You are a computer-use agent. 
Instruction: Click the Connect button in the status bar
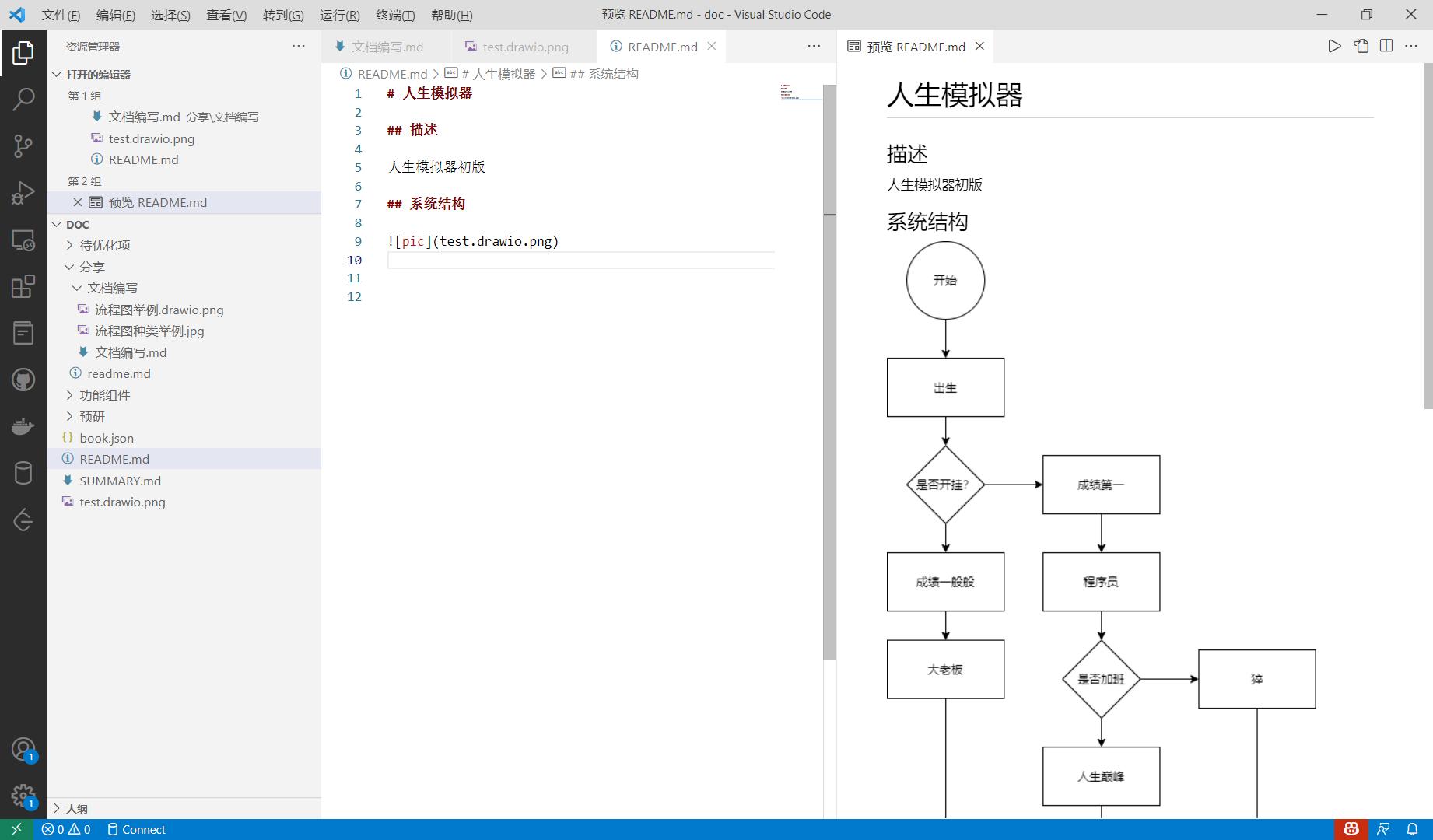coord(137,829)
